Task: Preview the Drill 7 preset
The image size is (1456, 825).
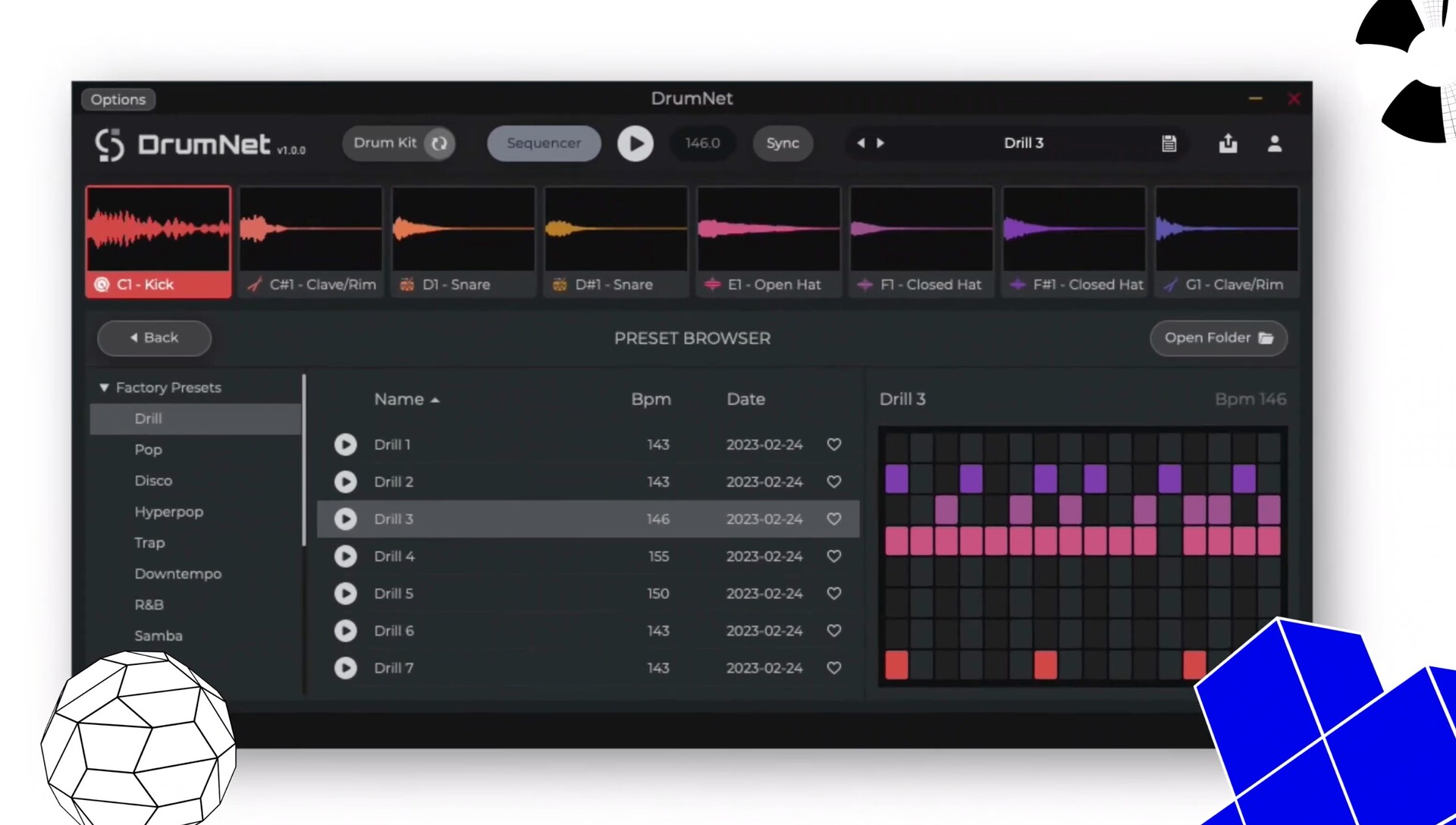Action: coord(346,667)
